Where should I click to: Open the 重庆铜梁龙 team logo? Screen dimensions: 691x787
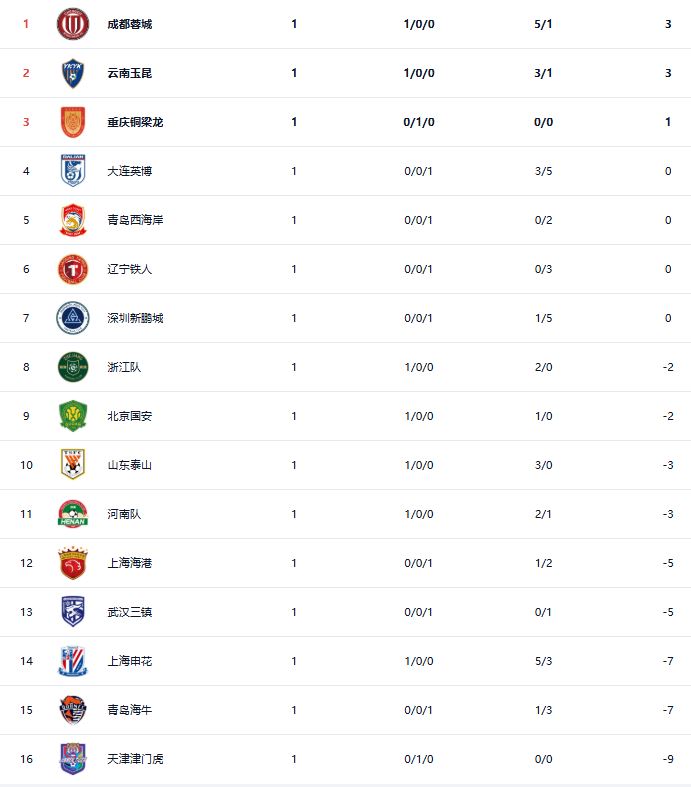point(73,122)
